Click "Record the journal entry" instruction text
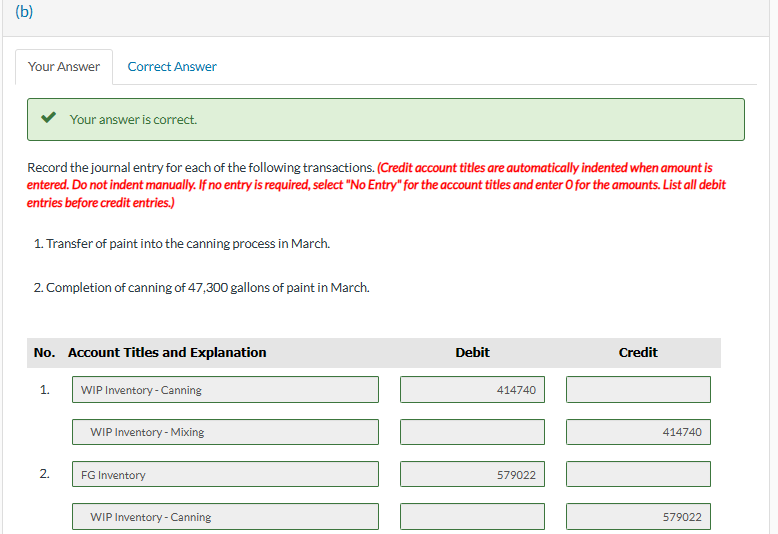 (x=200, y=167)
